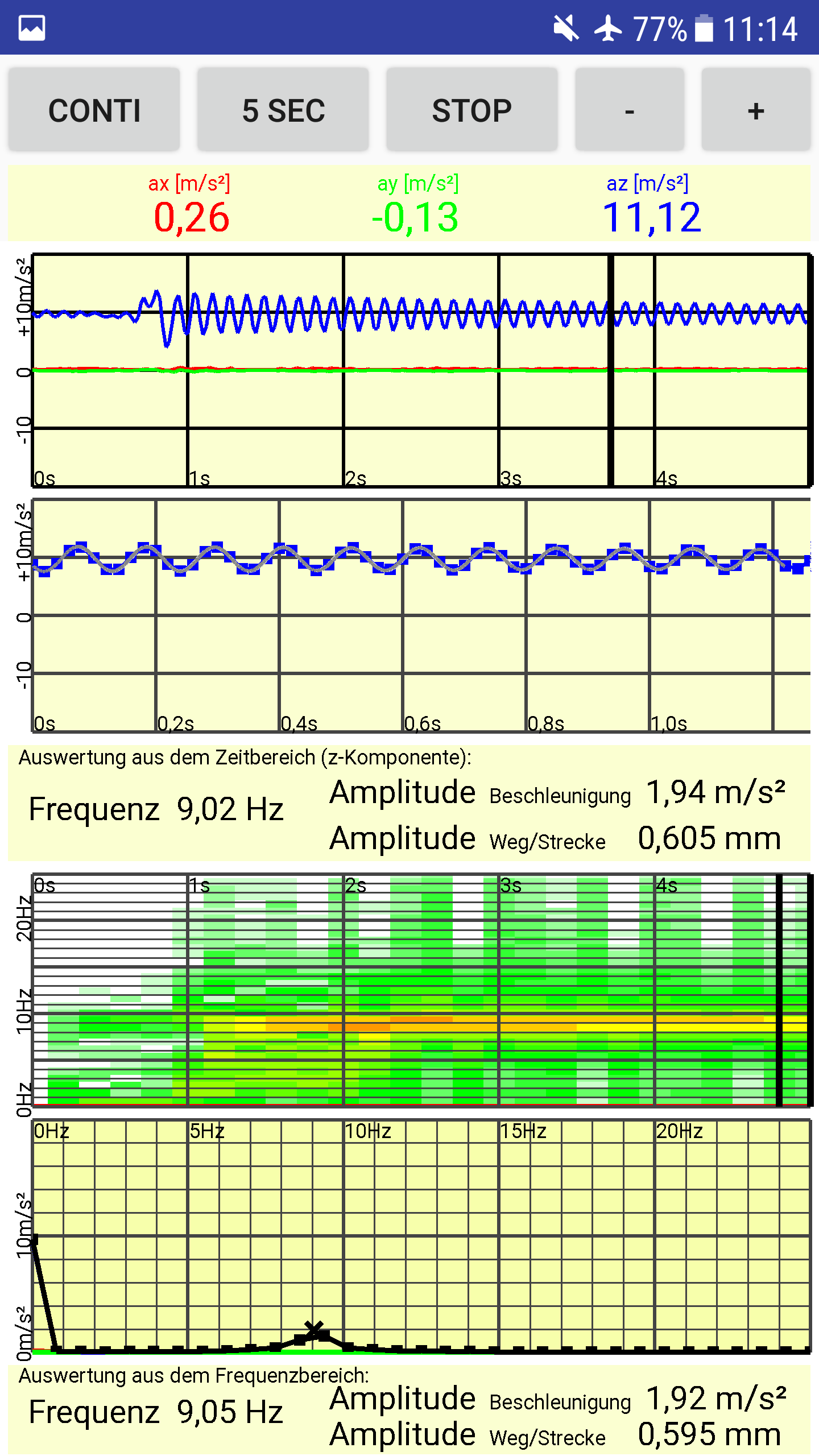This screenshot has height=1456, width=819.
Task: Open the image notification icon in status bar
Action: (x=32, y=28)
